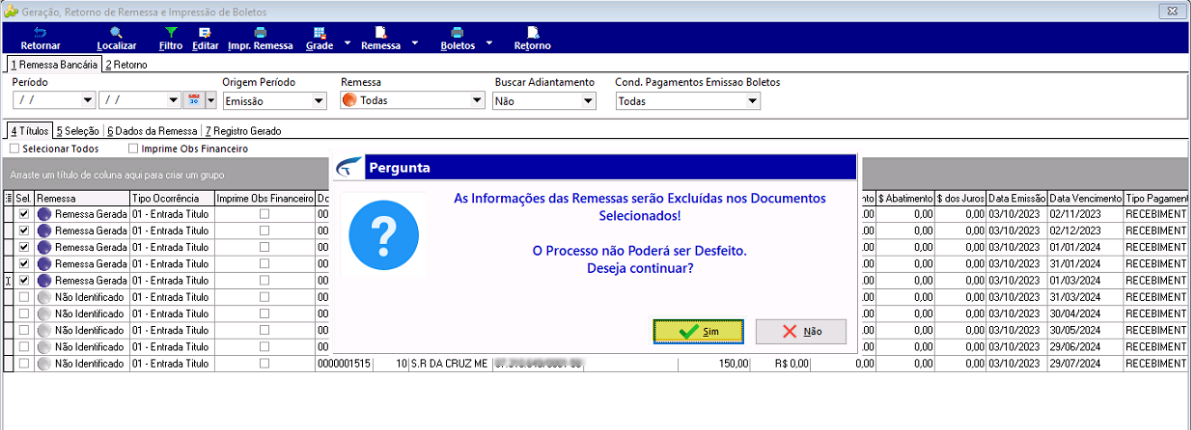Click the purple status icon of row due 01/01/2024
Viewport: 1191px width, 430px height.
[x=43, y=247]
